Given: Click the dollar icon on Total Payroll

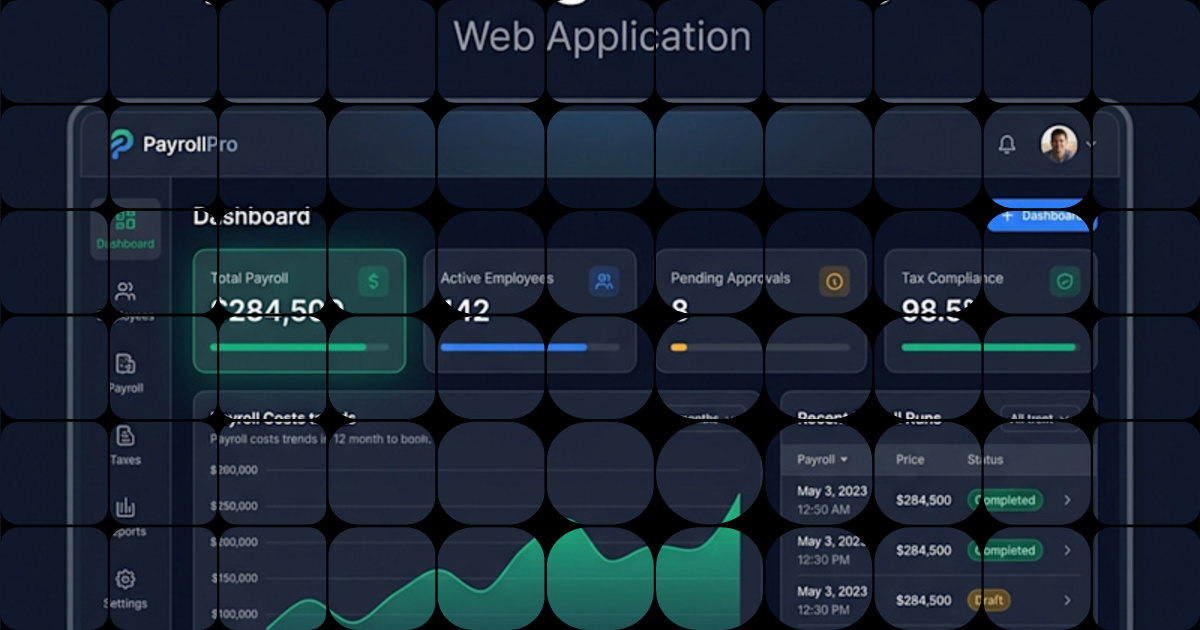Looking at the screenshot, I should [x=374, y=282].
